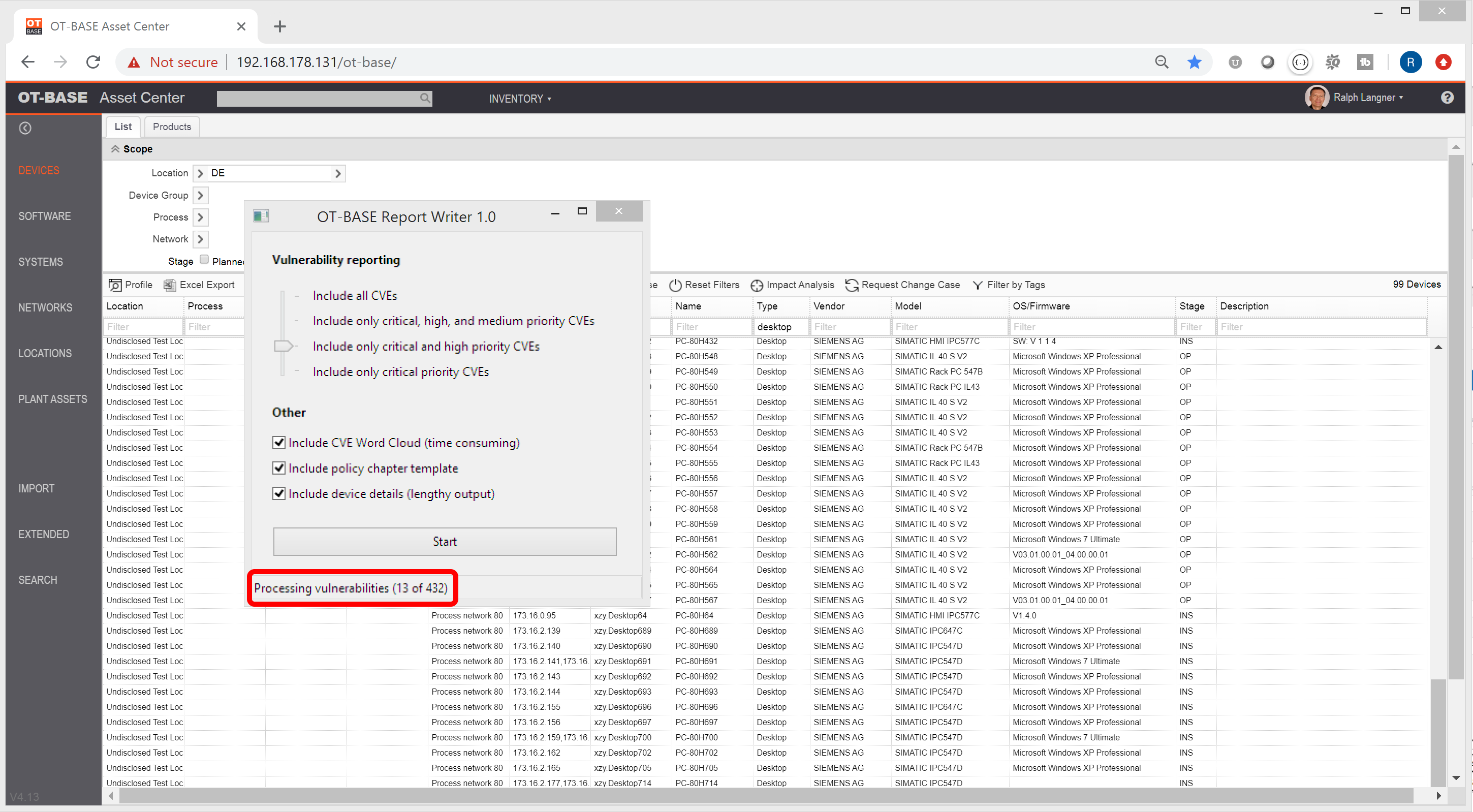Toggle Include device details checkbox
The height and width of the screenshot is (812, 1473).
pos(278,493)
